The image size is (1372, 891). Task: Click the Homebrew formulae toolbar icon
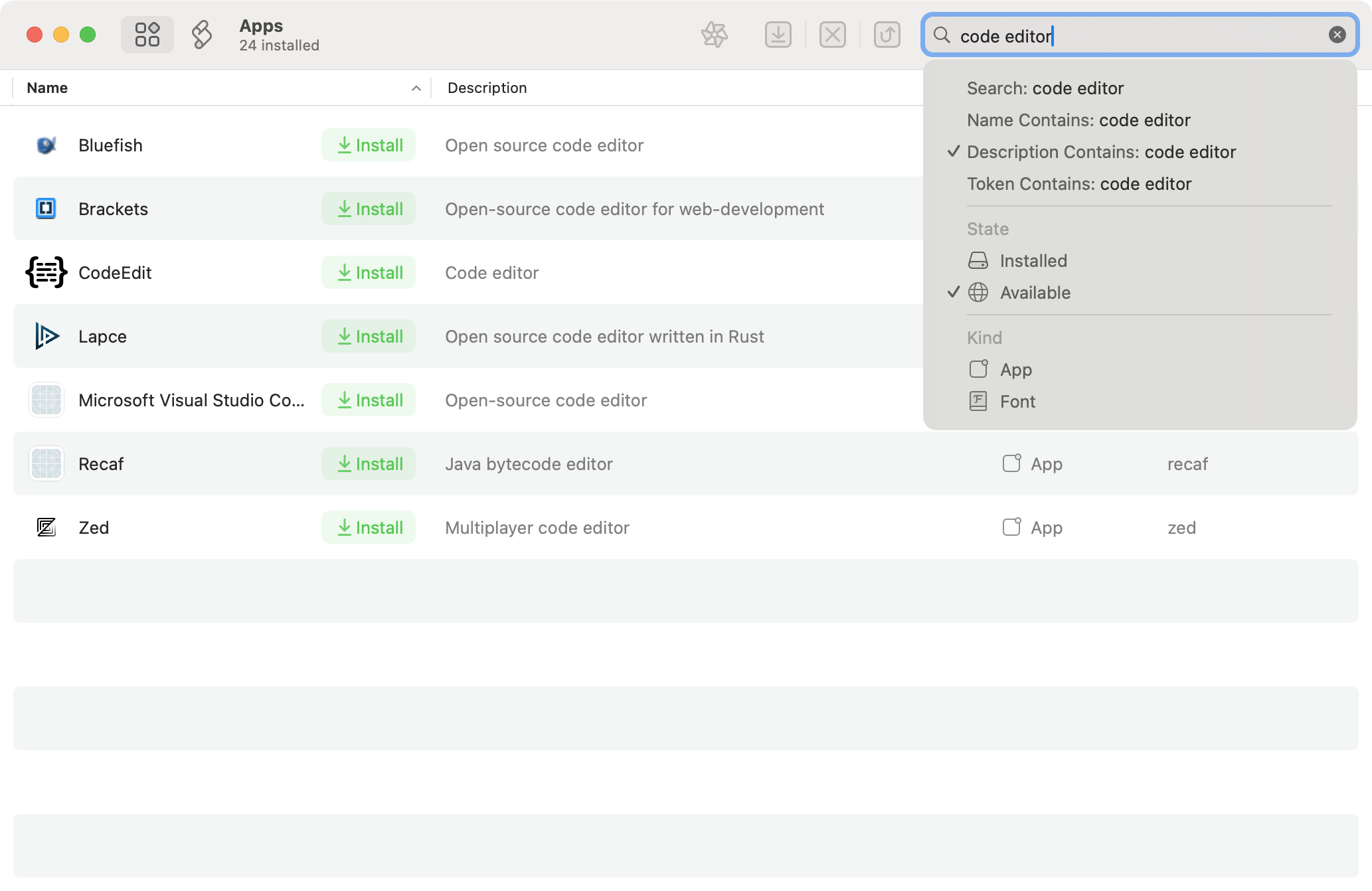pyautogui.click(x=202, y=35)
